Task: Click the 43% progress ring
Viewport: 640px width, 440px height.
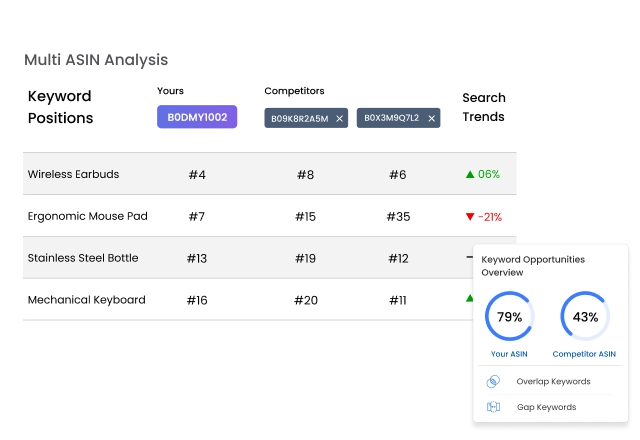Action: pyautogui.click(x=585, y=317)
